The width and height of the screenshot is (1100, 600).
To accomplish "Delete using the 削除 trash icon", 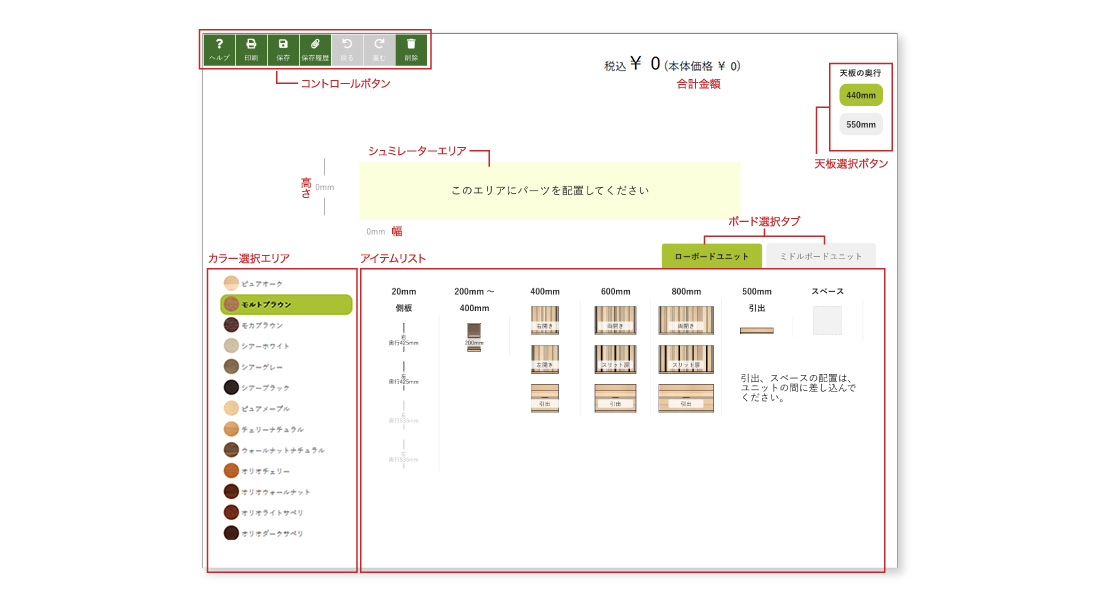I will pyautogui.click(x=411, y=49).
